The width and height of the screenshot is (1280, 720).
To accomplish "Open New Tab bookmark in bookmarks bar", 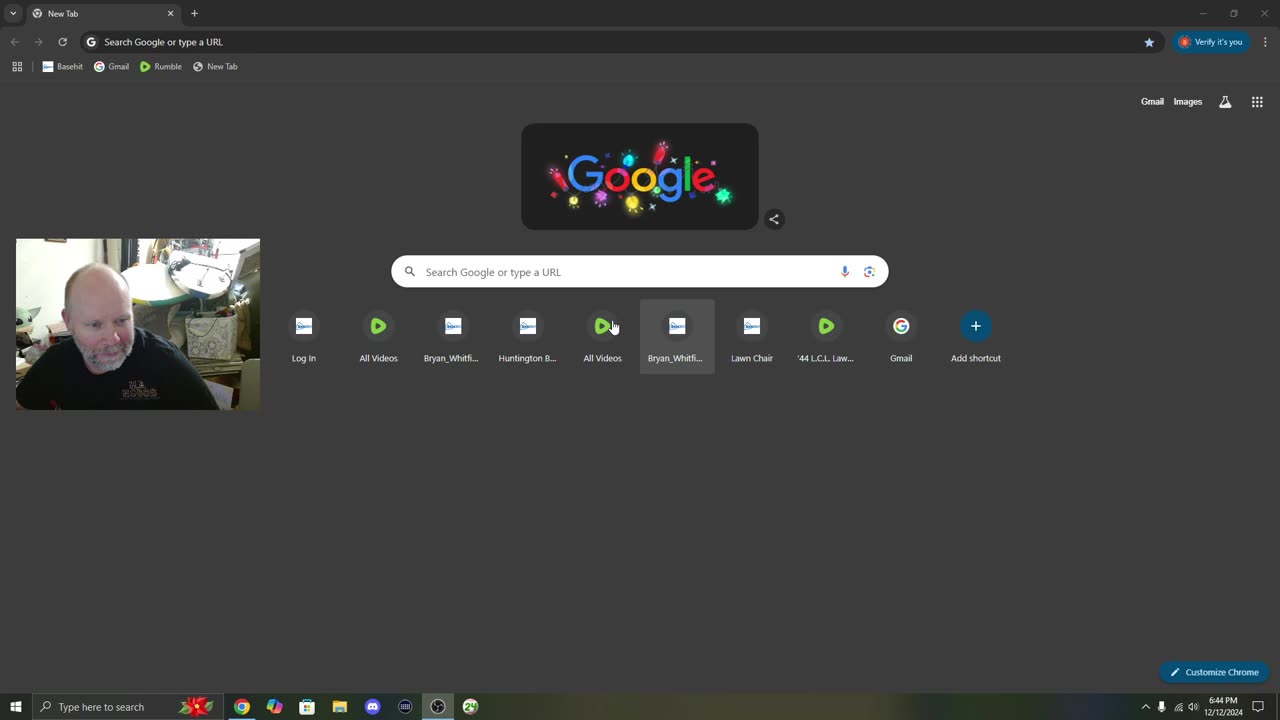I will [x=215, y=67].
